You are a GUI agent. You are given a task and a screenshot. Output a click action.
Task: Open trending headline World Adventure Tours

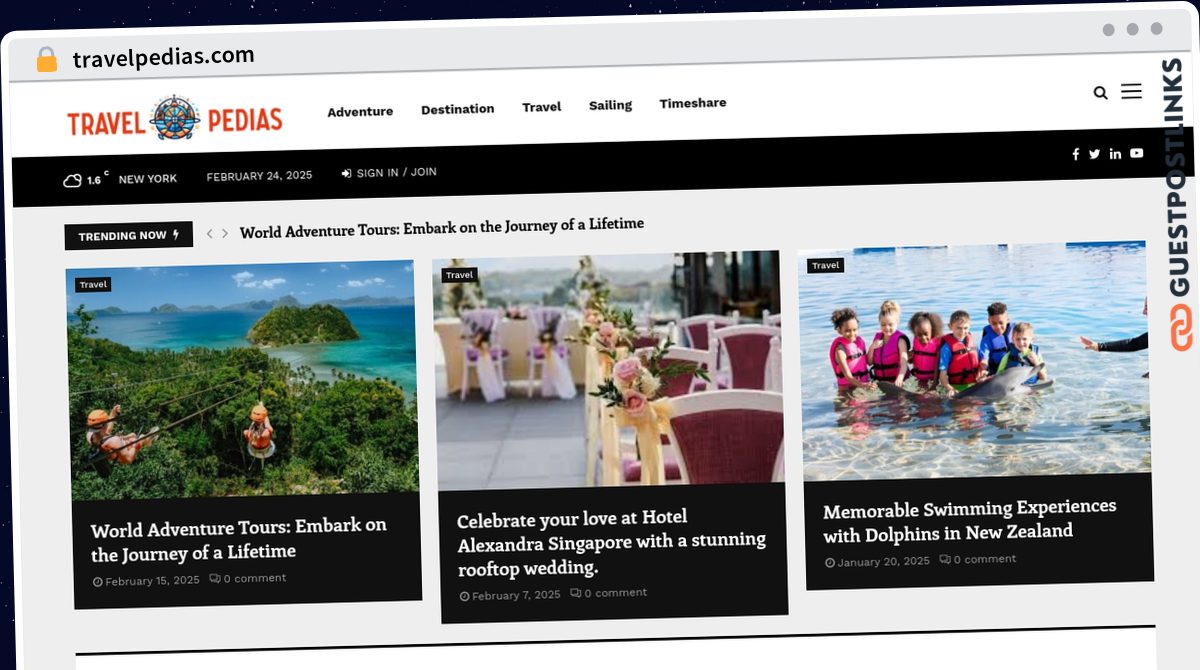(x=442, y=227)
